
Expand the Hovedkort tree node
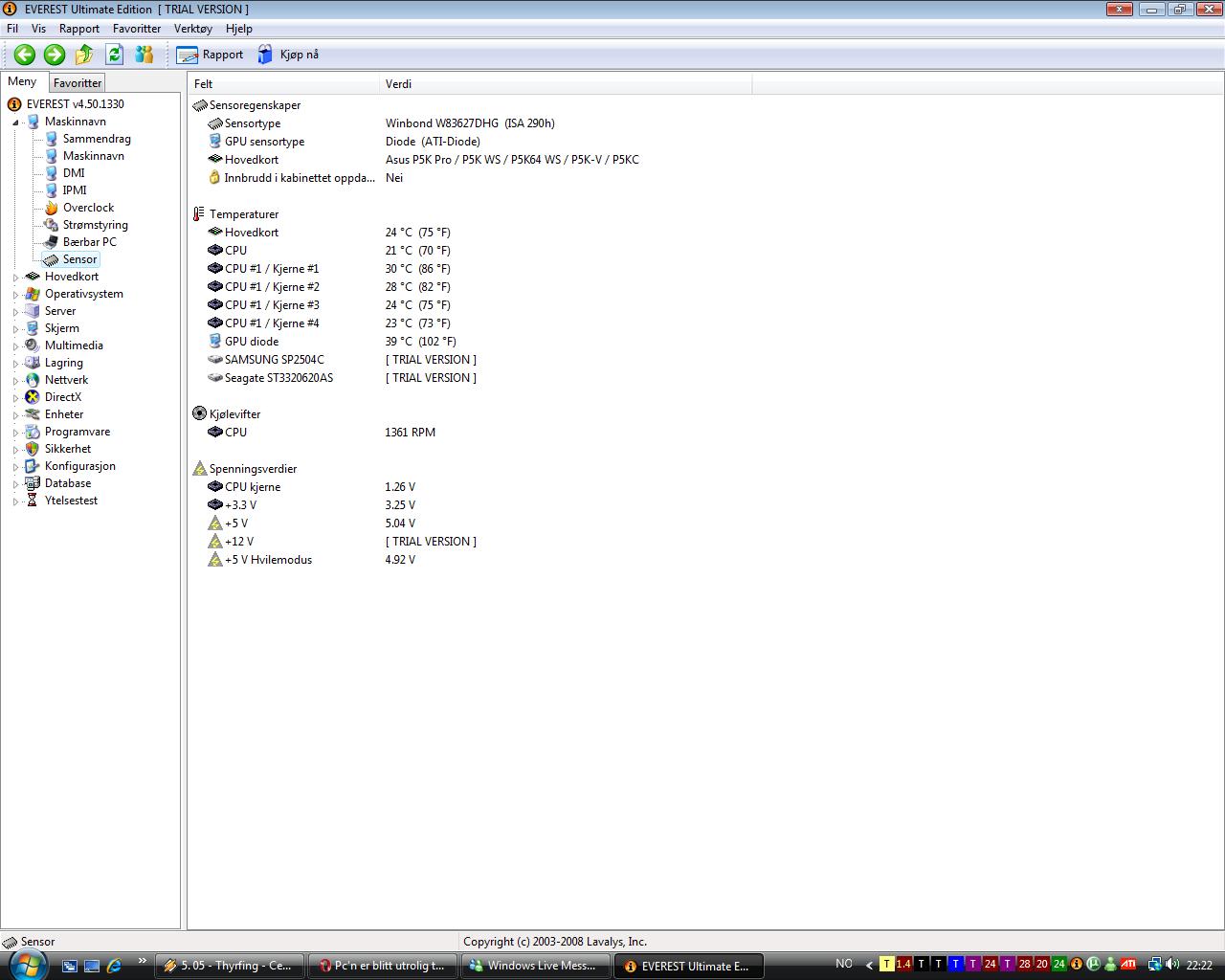tap(15, 278)
